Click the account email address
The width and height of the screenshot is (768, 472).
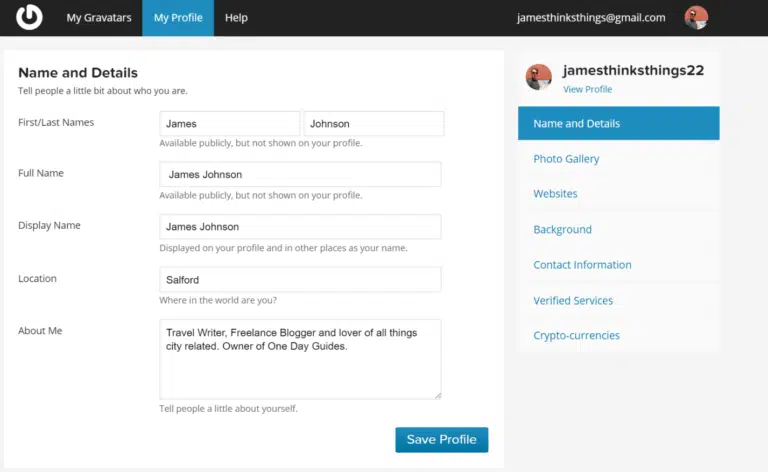tap(591, 18)
